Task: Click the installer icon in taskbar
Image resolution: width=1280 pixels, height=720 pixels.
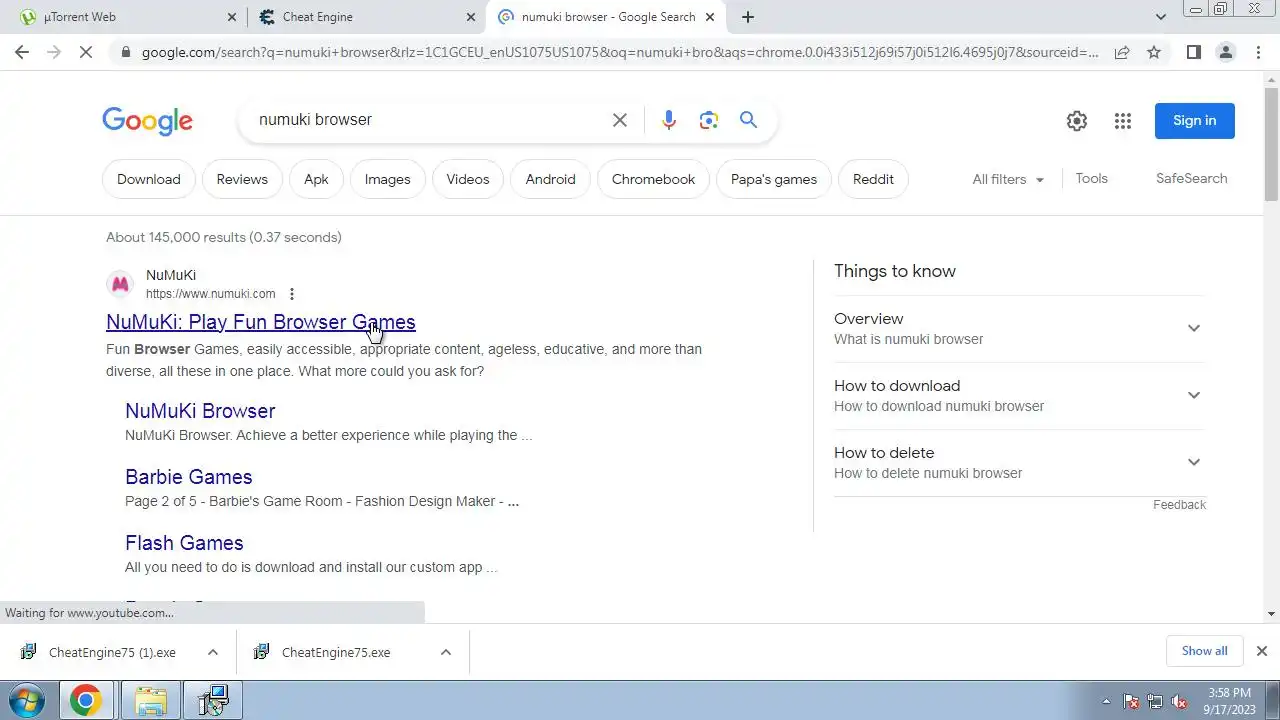Action: (213, 701)
